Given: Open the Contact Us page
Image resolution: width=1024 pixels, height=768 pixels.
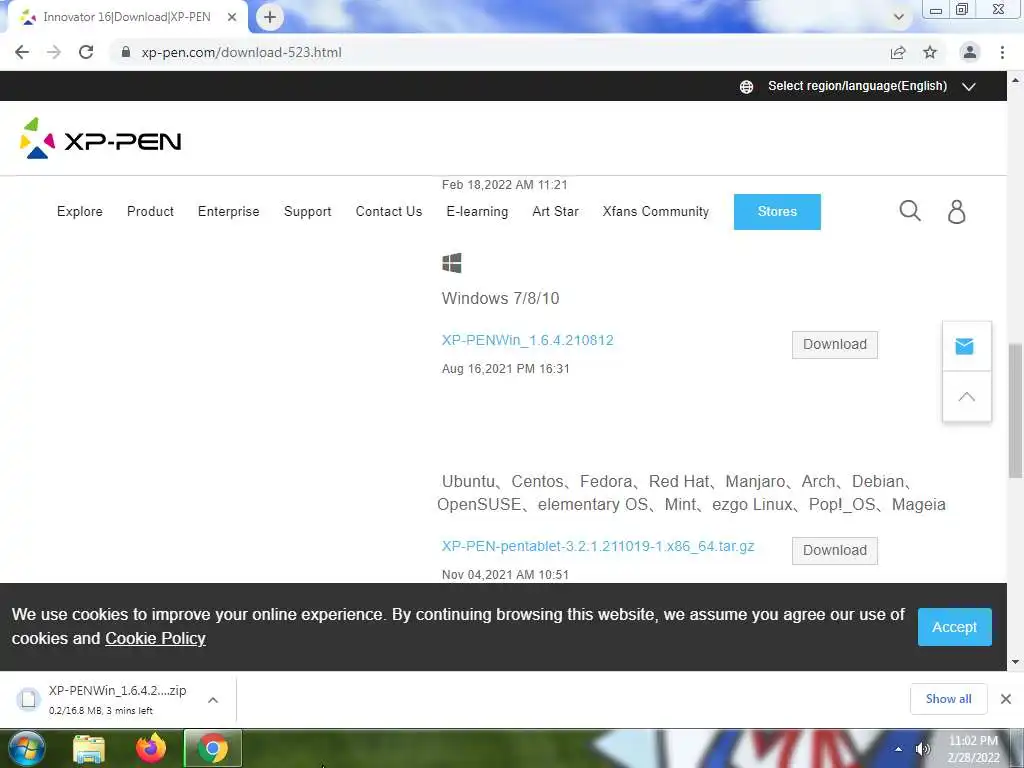Looking at the screenshot, I should click(x=389, y=212).
